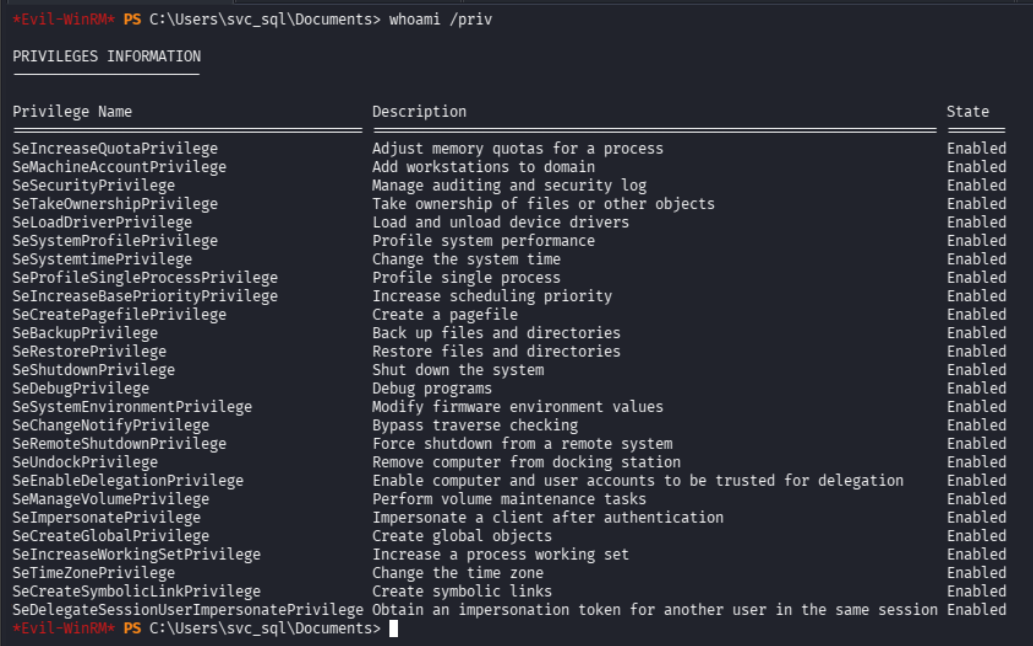Click the SeMachineAccountPrivilege entry
The width and height of the screenshot is (1033, 646).
click(119, 167)
